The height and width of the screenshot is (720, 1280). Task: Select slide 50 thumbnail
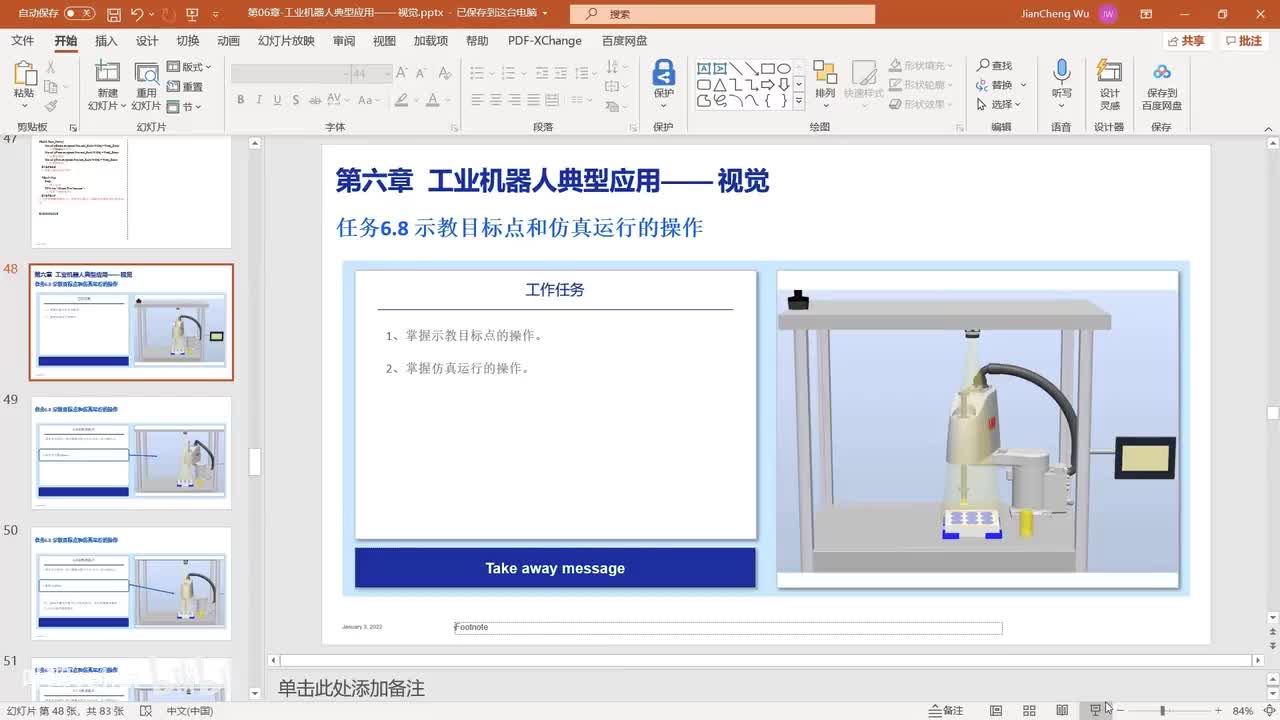[131, 583]
